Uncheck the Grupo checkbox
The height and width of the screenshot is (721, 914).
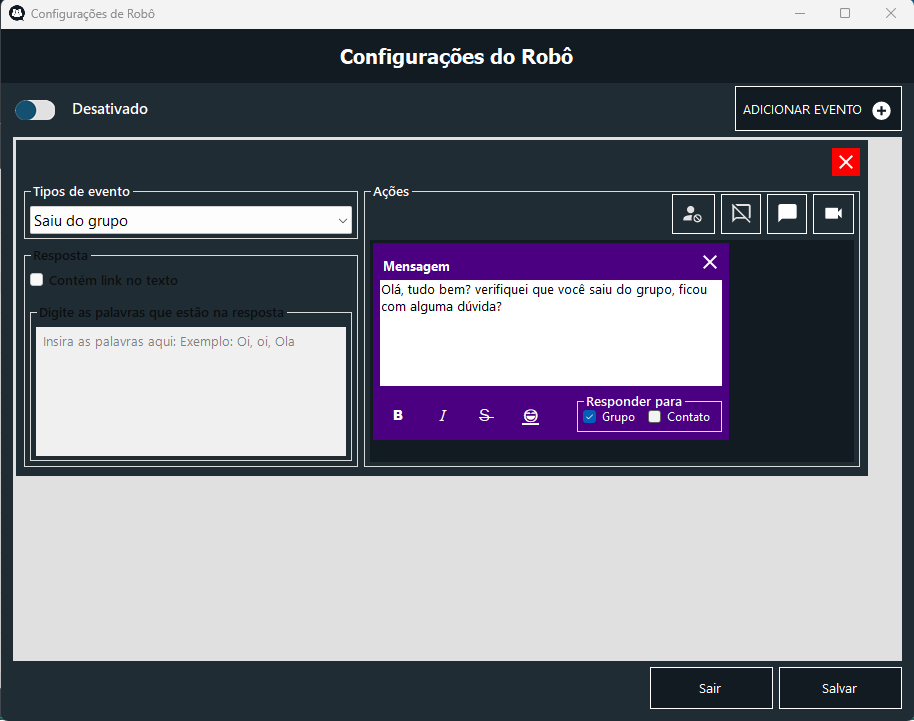[x=590, y=417]
